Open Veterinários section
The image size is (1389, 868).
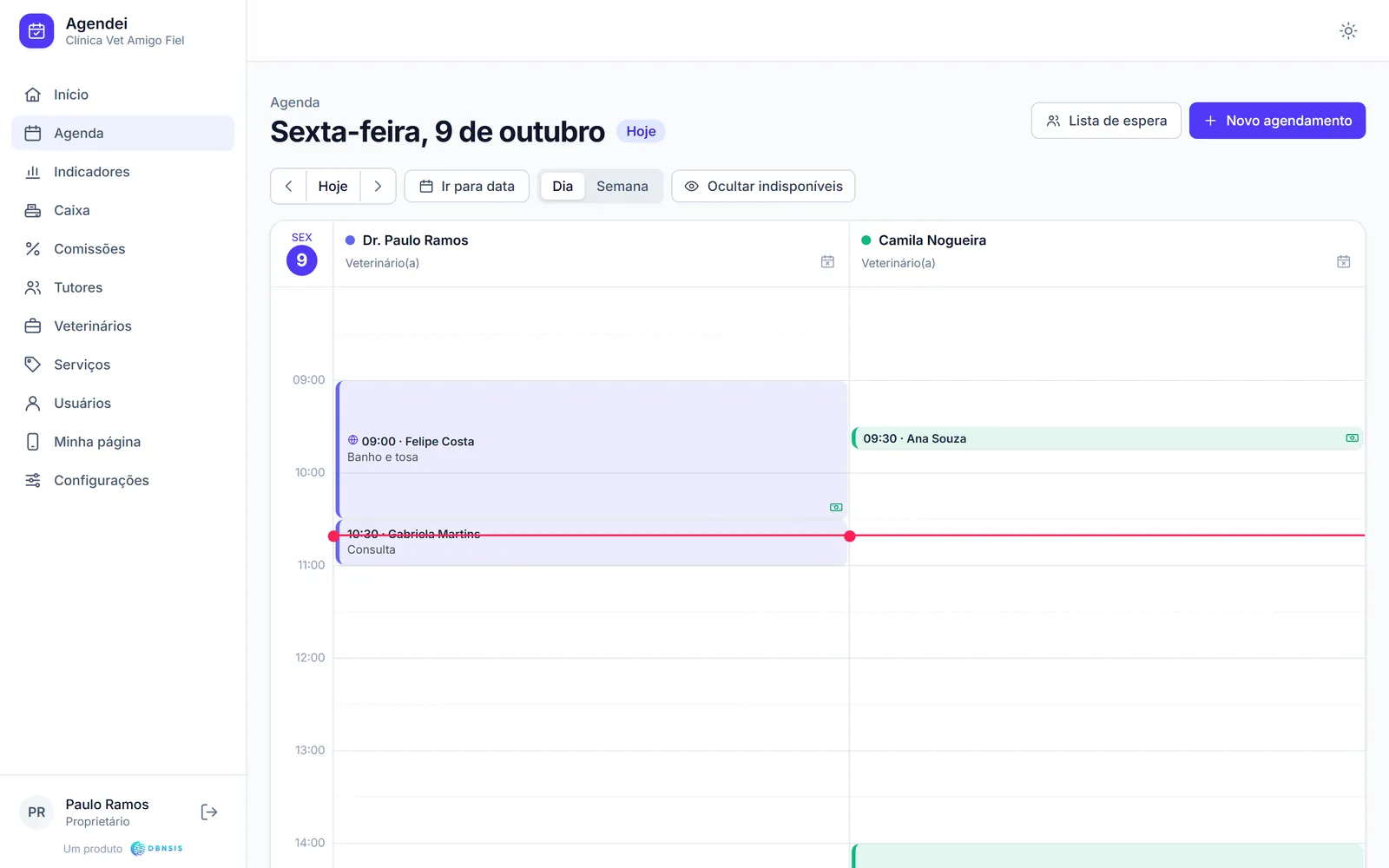point(123,326)
